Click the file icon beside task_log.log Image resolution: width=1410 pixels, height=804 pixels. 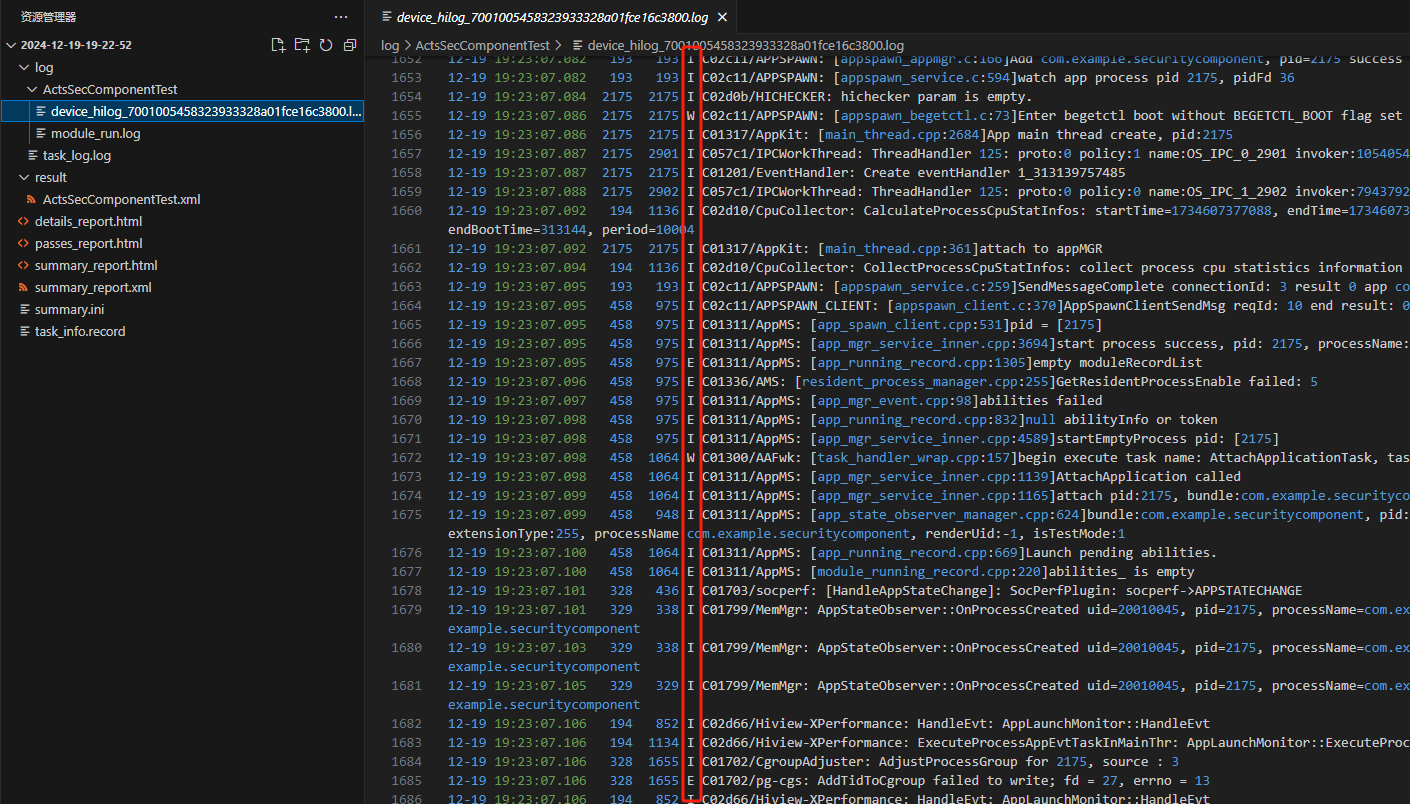coord(33,155)
